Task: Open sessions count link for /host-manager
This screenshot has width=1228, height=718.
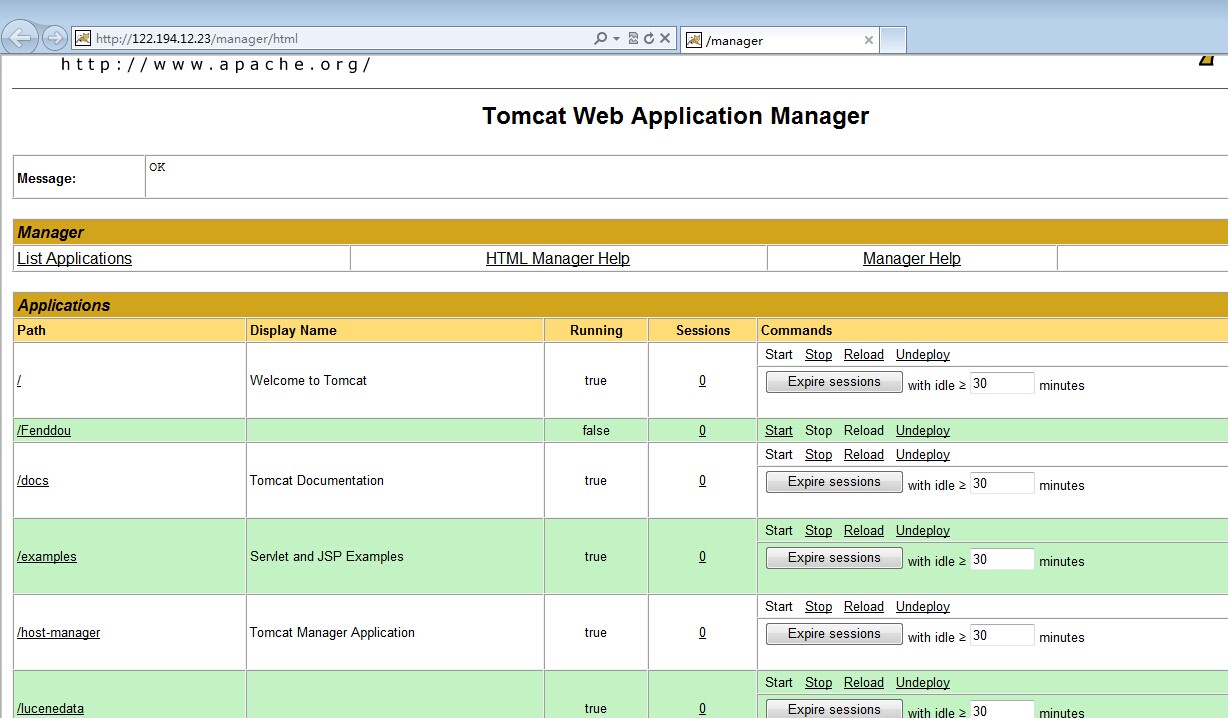Action: click(702, 632)
